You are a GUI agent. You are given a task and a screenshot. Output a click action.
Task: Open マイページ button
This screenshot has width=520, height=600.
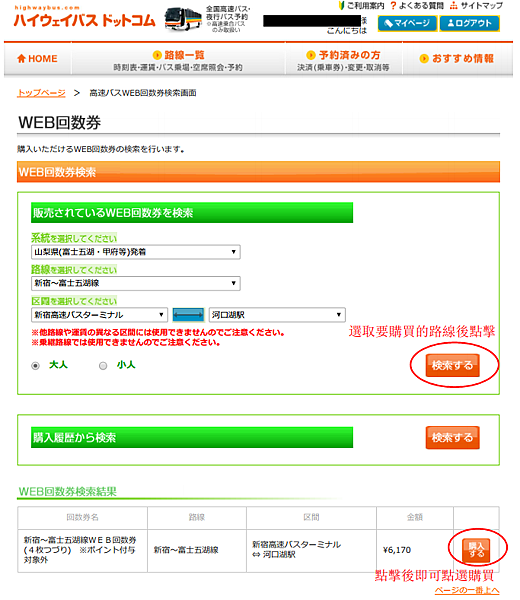(x=407, y=23)
